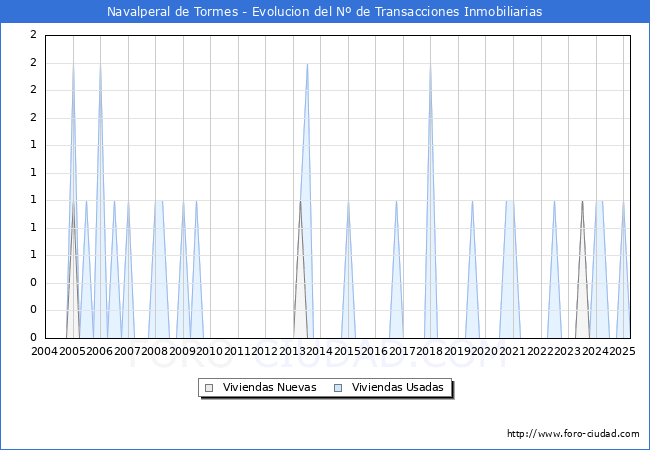Select the Viviendas Nuevas legend label
The width and height of the screenshot is (650, 450).
point(269,387)
